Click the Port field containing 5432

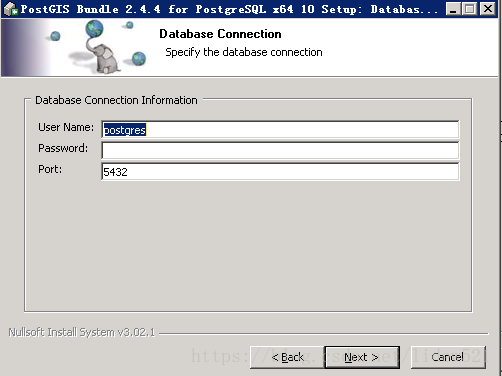pyautogui.click(x=280, y=172)
